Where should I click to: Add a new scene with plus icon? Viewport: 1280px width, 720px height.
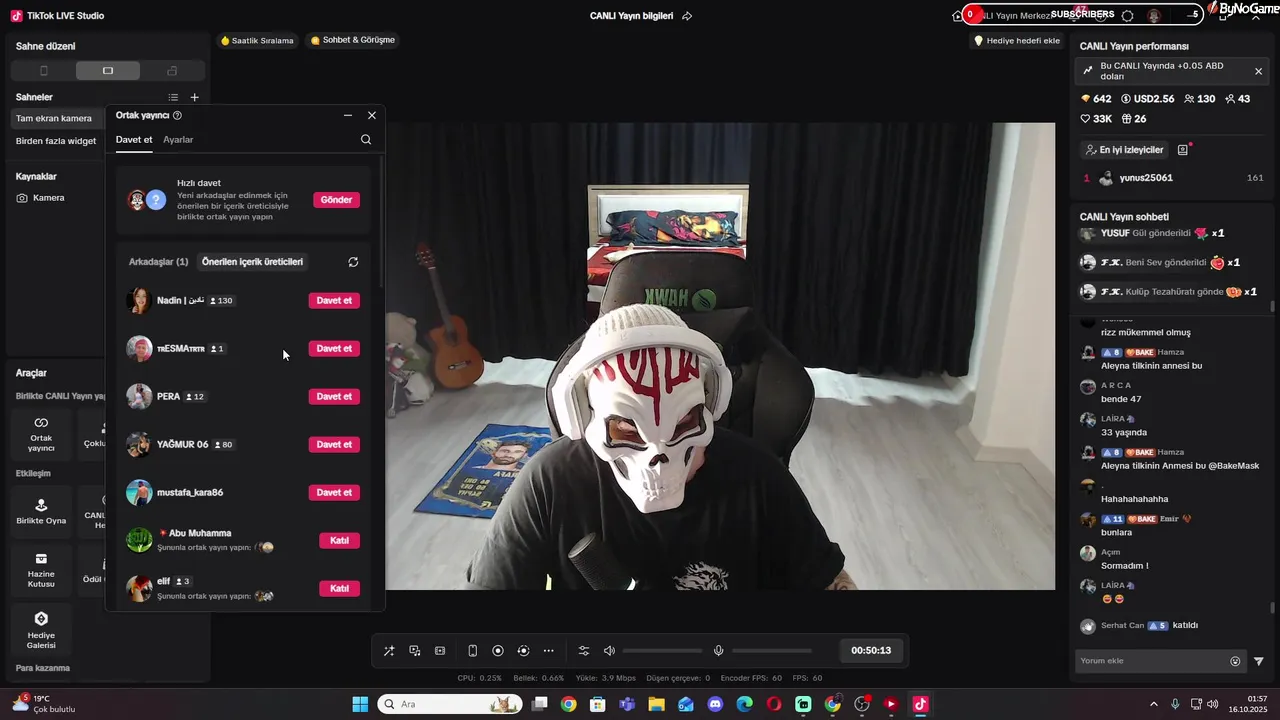[x=195, y=98]
